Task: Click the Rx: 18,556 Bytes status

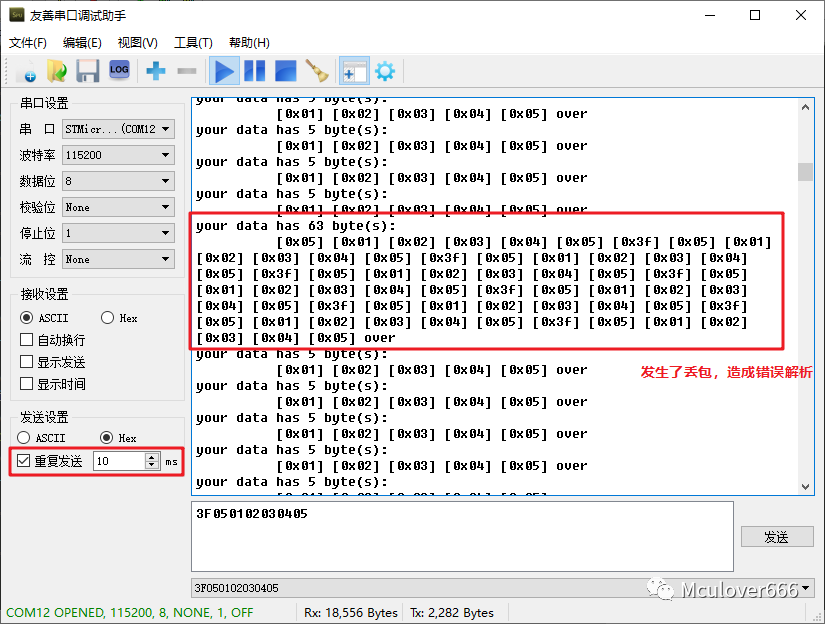Action: [350, 612]
